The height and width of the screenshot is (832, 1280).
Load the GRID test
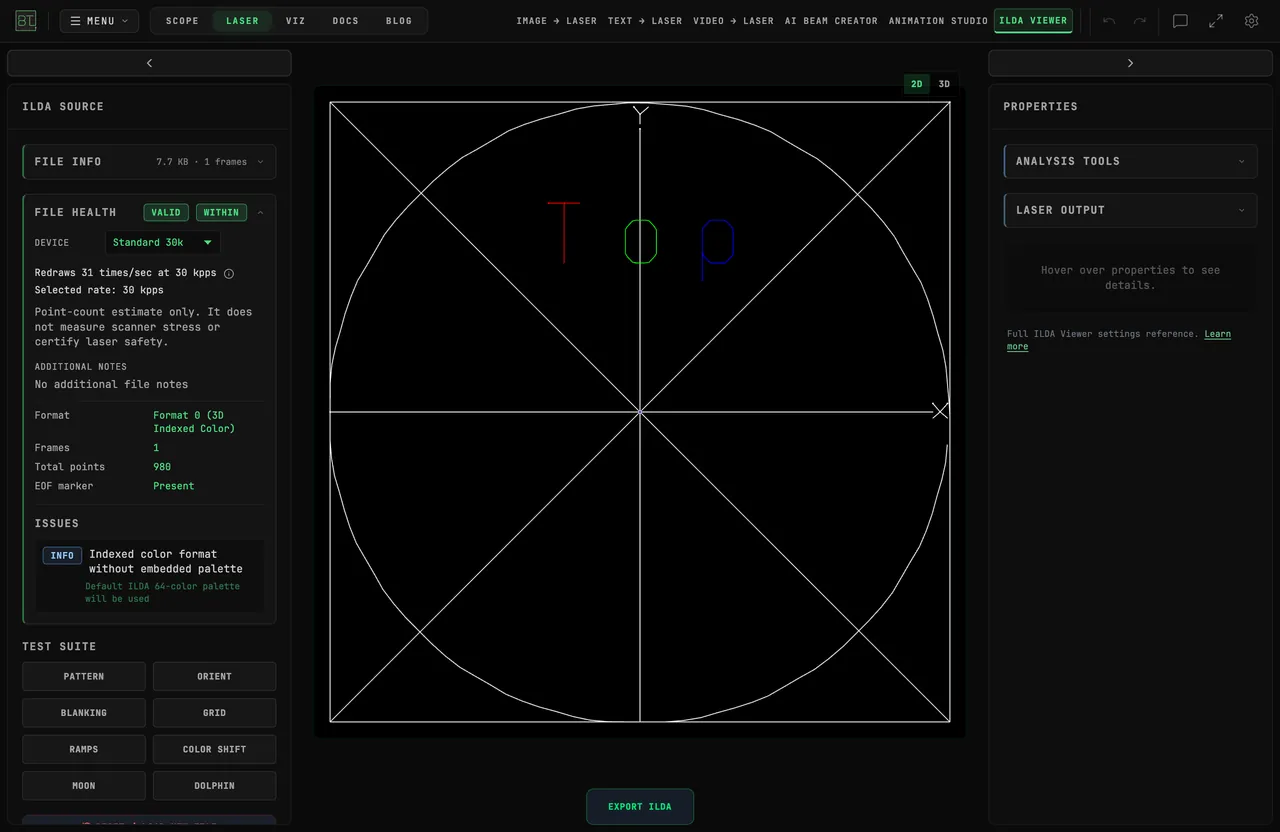click(214, 713)
